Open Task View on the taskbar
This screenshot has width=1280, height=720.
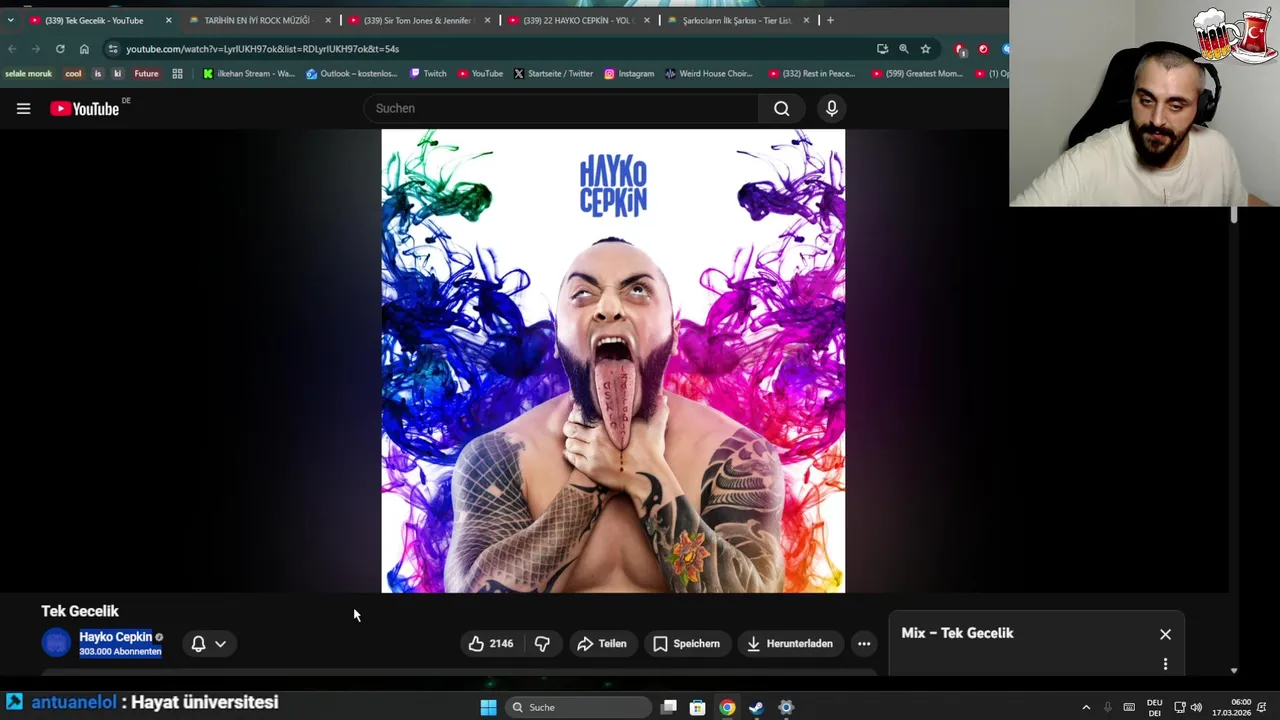point(669,708)
